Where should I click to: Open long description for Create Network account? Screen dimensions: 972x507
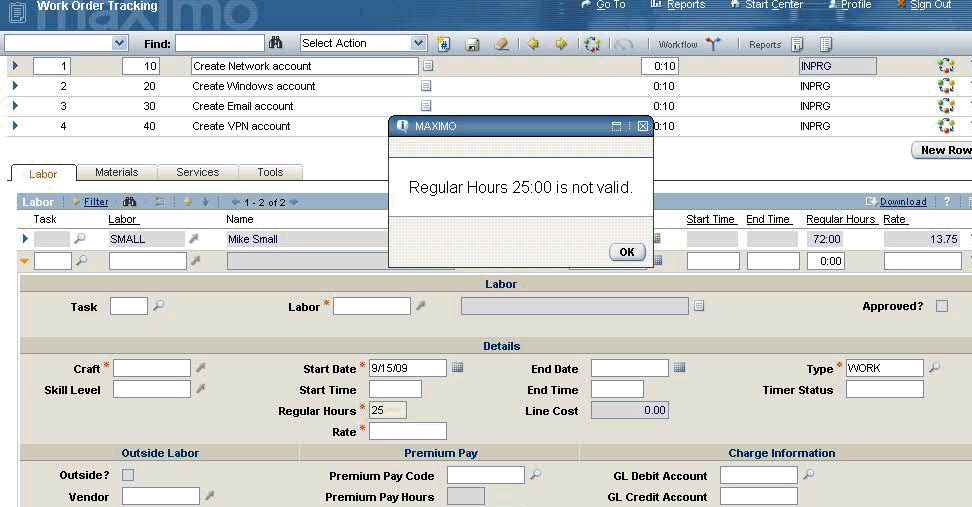428,66
